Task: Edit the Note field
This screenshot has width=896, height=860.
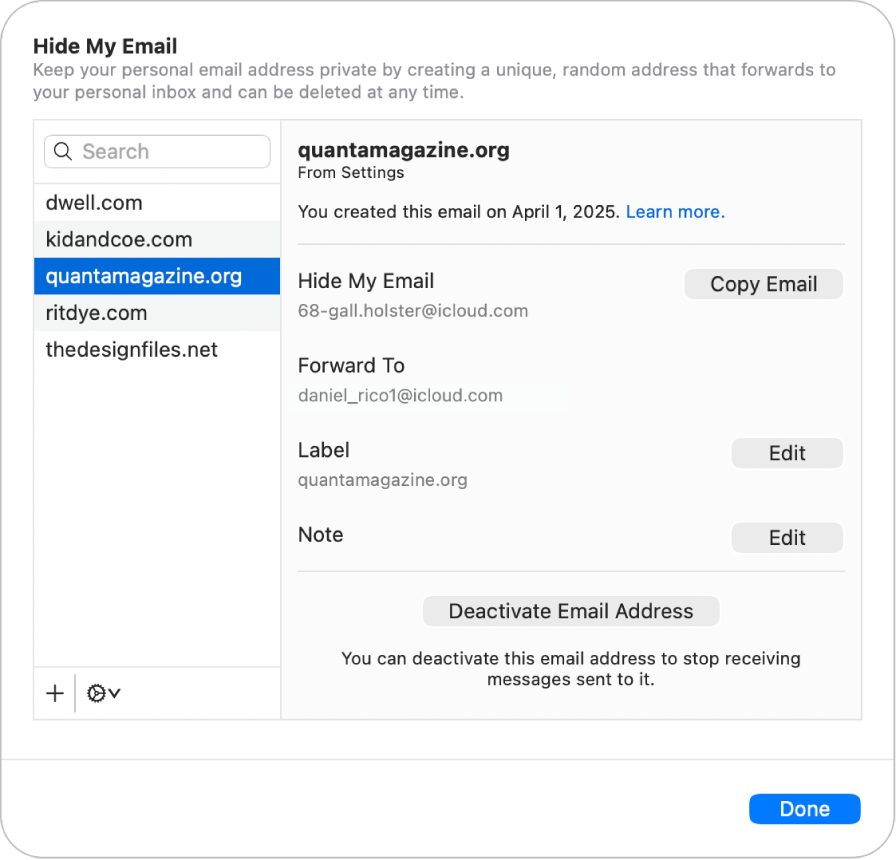Action: tap(787, 537)
